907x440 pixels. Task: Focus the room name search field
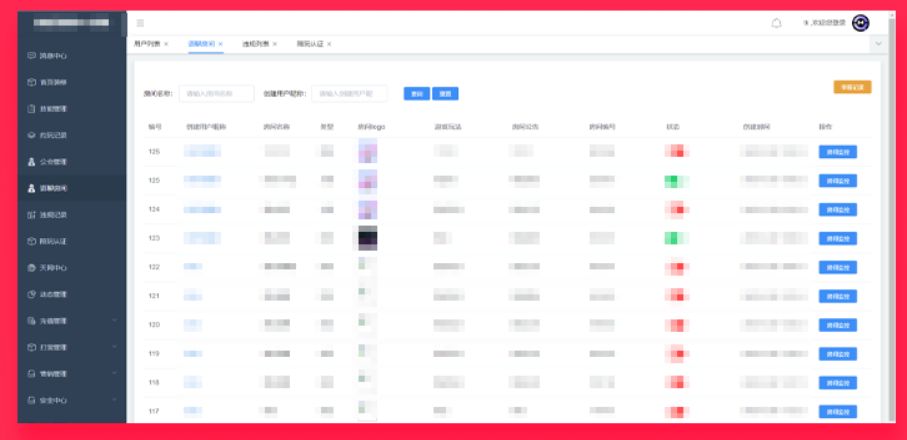click(x=216, y=94)
